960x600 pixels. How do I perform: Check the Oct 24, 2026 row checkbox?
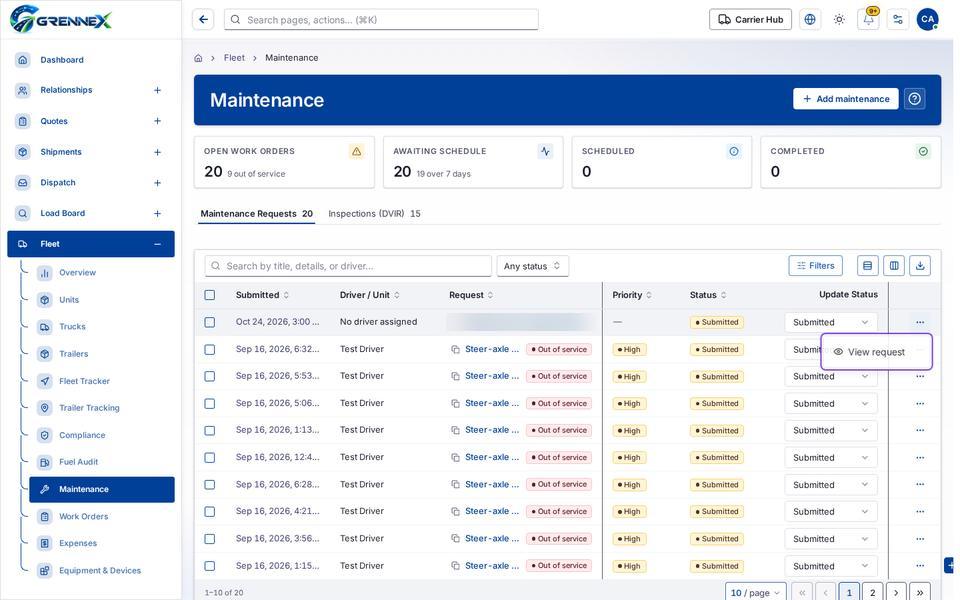click(x=209, y=322)
